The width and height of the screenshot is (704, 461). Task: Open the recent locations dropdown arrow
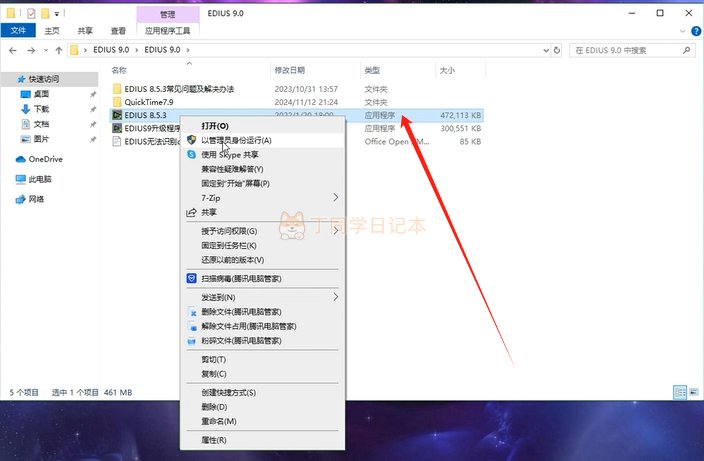(46, 50)
